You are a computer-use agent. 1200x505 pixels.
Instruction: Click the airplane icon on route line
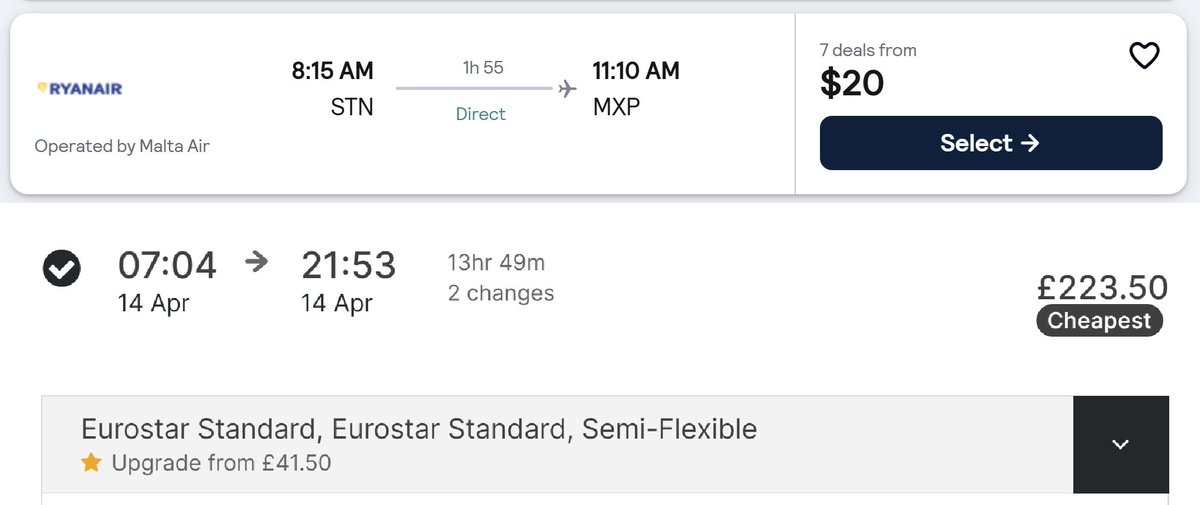click(567, 89)
